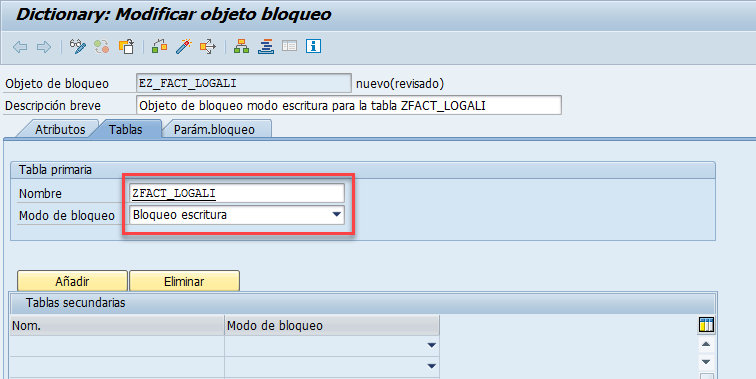756x379 pixels.
Task: Click the greyed-out table layout toolbar icon
Action: tap(289, 46)
